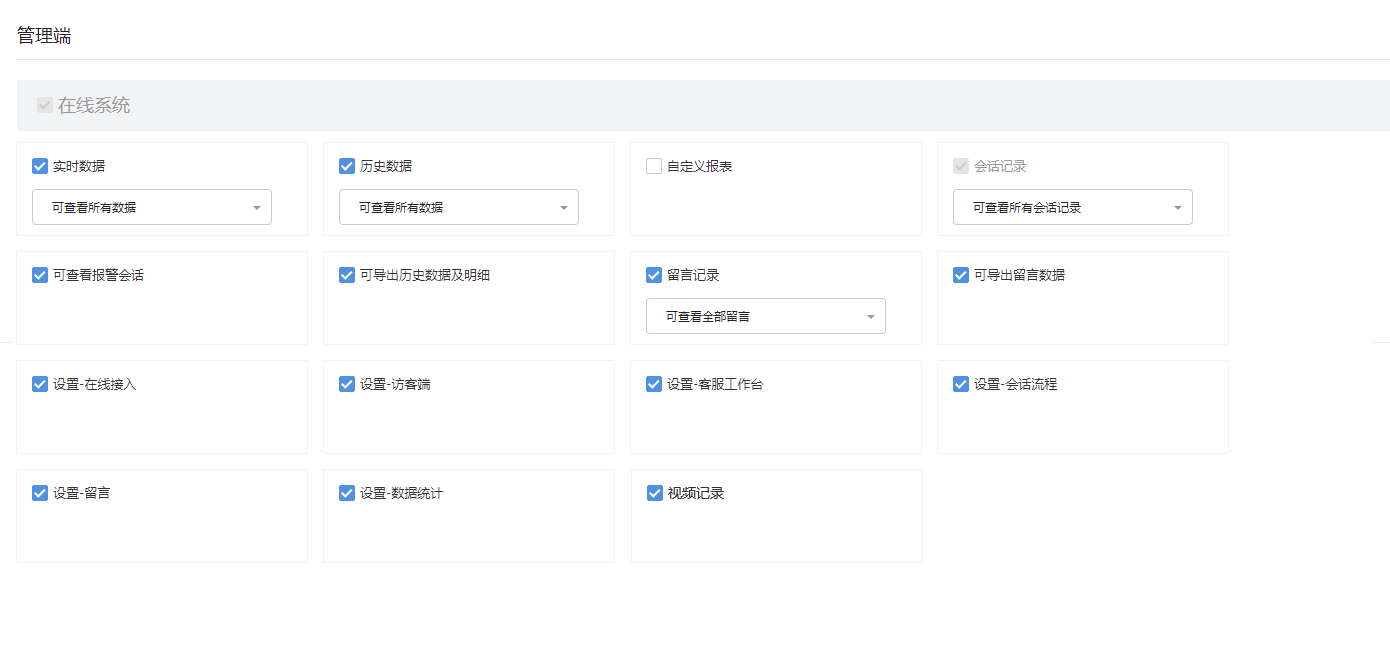Uncheck the 历史数据 checkbox
Viewport: 1390px width, 667px height.
click(x=347, y=166)
